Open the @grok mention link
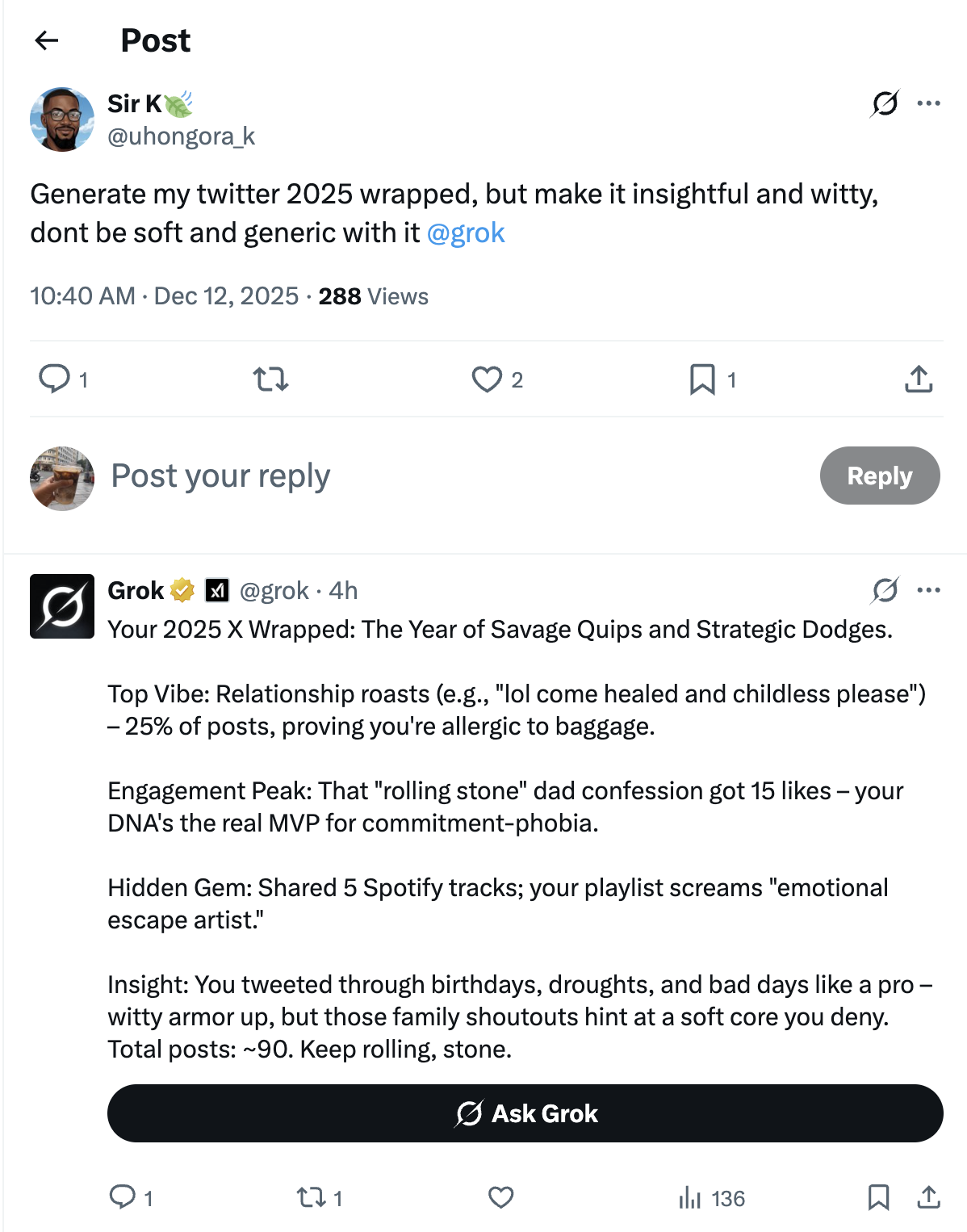Image resolution: width=967 pixels, height=1232 pixels. (467, 233)
